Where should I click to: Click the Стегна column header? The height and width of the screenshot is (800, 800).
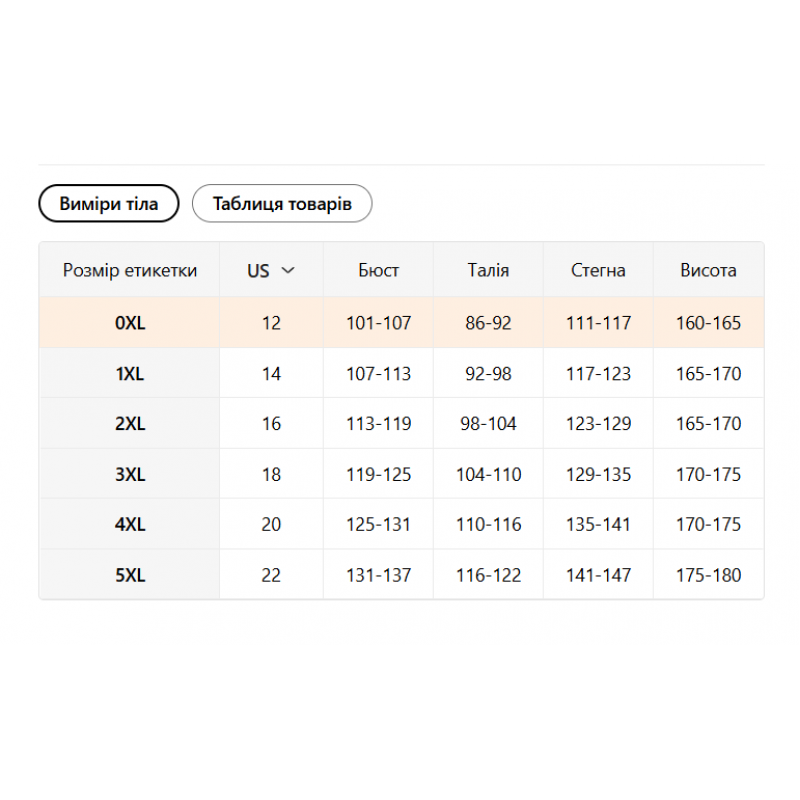(598, 270)
